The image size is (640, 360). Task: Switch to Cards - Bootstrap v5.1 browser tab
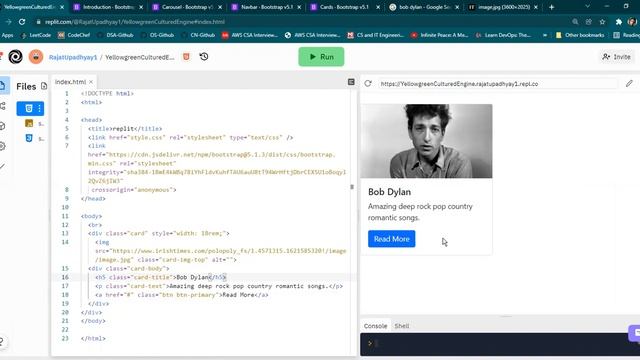point(344,7)
